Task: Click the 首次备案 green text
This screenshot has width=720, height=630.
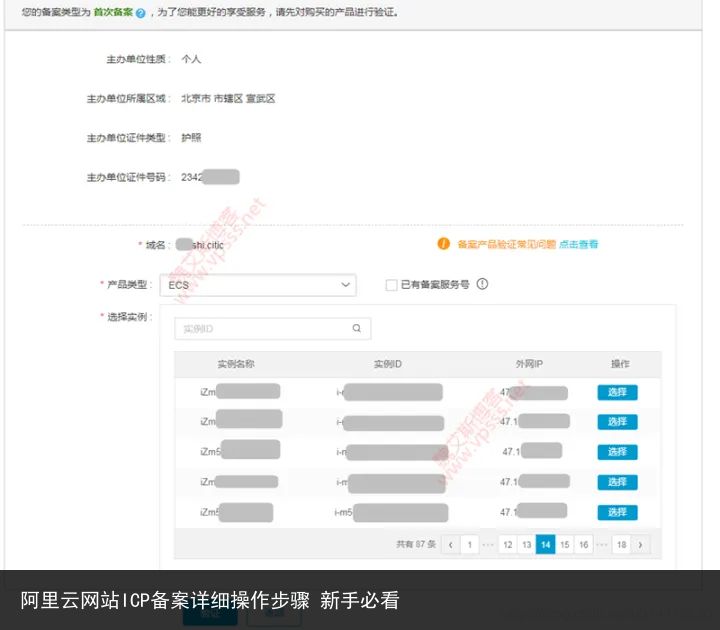Action: (x=113, y=12)
